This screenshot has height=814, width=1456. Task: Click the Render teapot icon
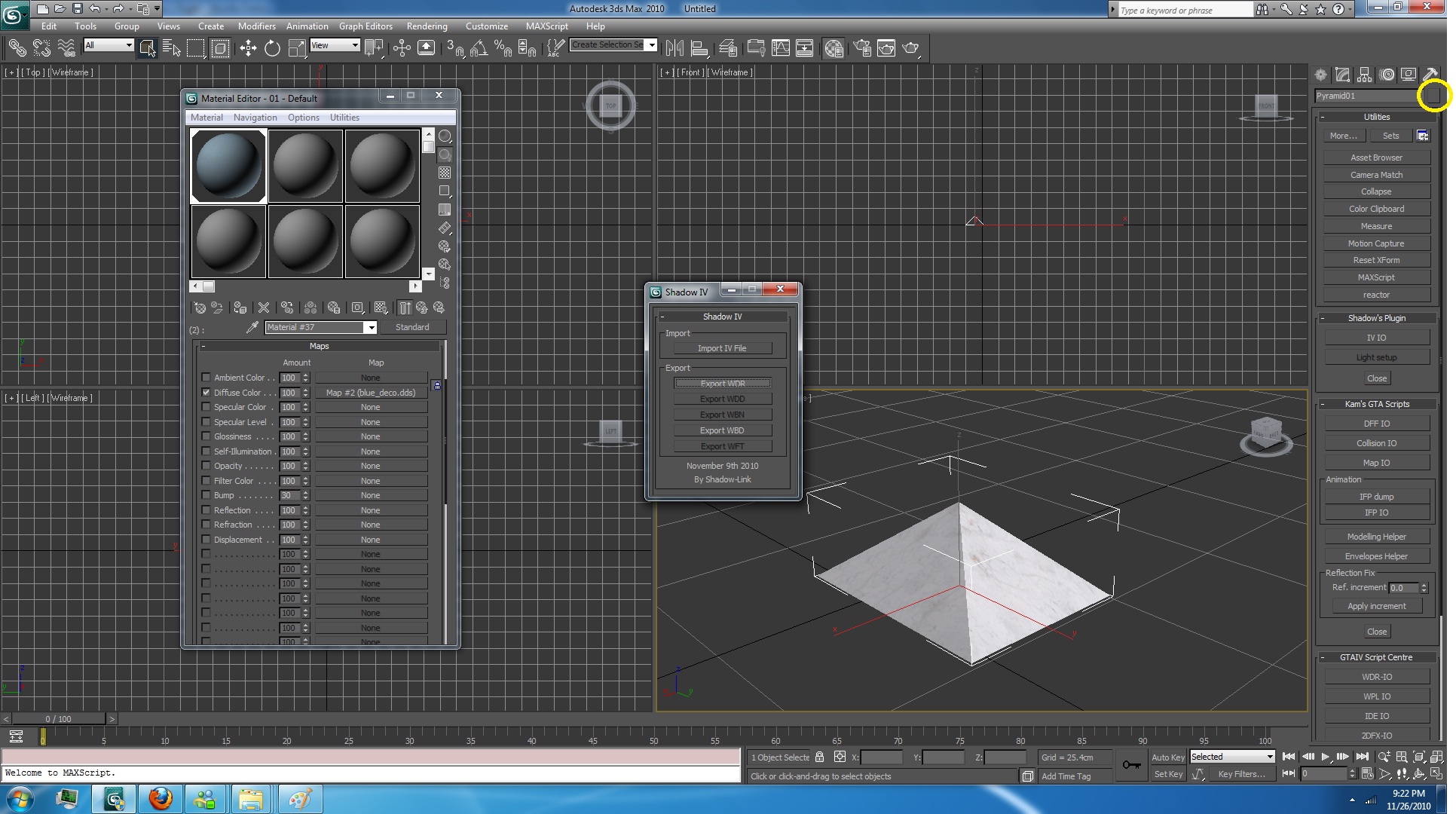[910, 48]
